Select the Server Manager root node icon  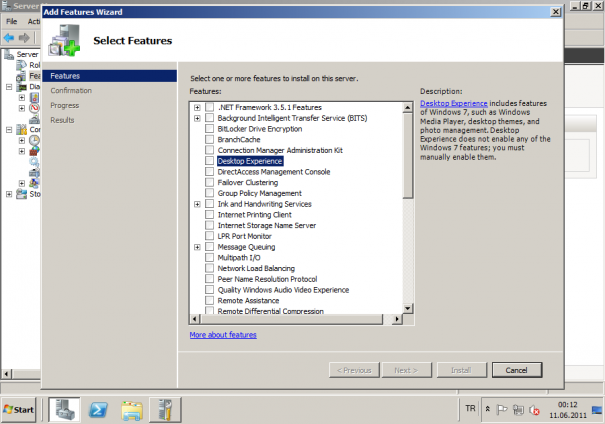point(9,54)
